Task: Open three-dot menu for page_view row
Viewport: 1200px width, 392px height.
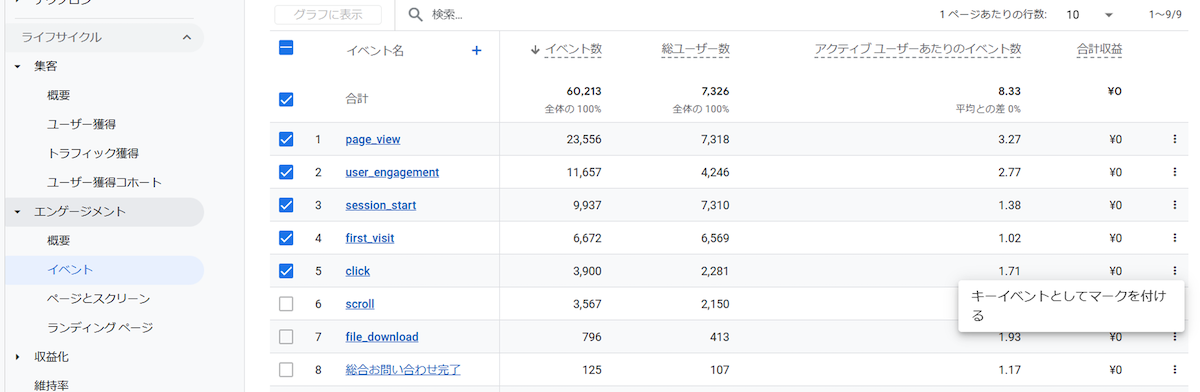Action: pos(1174,139)
